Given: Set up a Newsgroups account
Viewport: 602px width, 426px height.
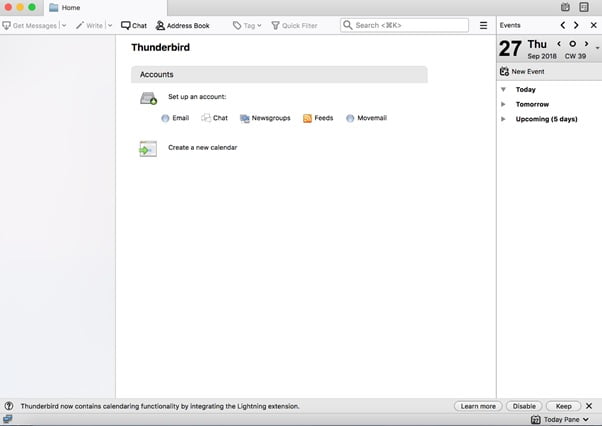Looking at the screenshot, I should click(265, 118).
